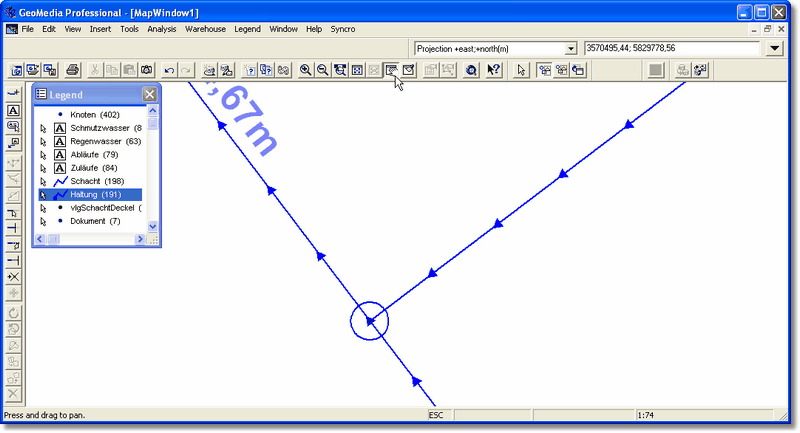800x433 pixels.
Task: Click the Print toolbar icon
Action: [72, 70]
